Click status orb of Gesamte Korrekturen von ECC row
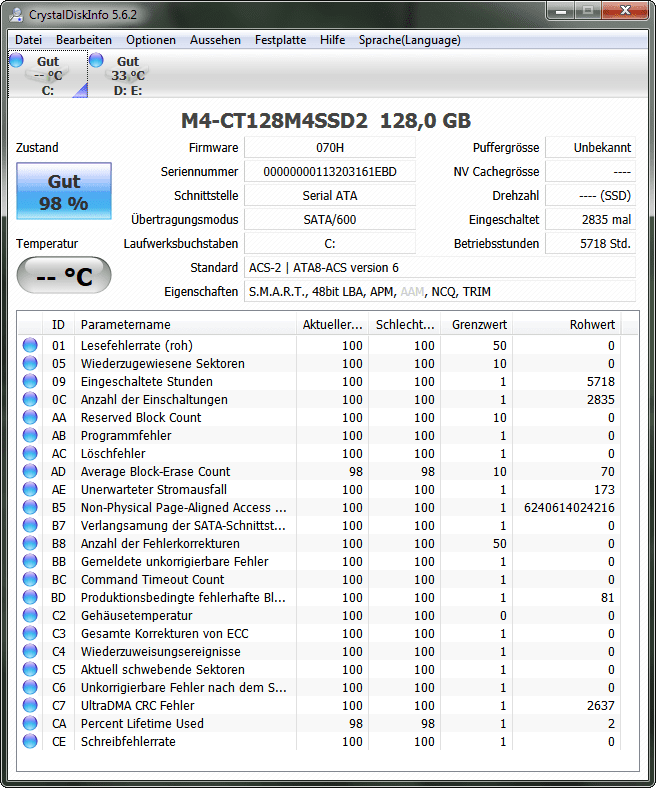The width and height of the screenshot is (656, 788). 30,634
